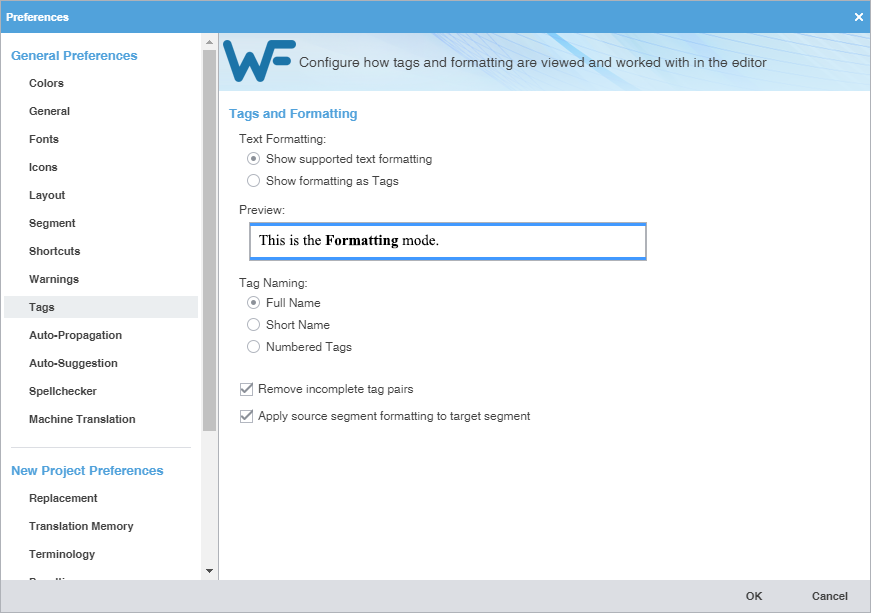Open the Colors preferences page
The width and height of the screenshot is (871, 613).
click(x=44, y=83)
